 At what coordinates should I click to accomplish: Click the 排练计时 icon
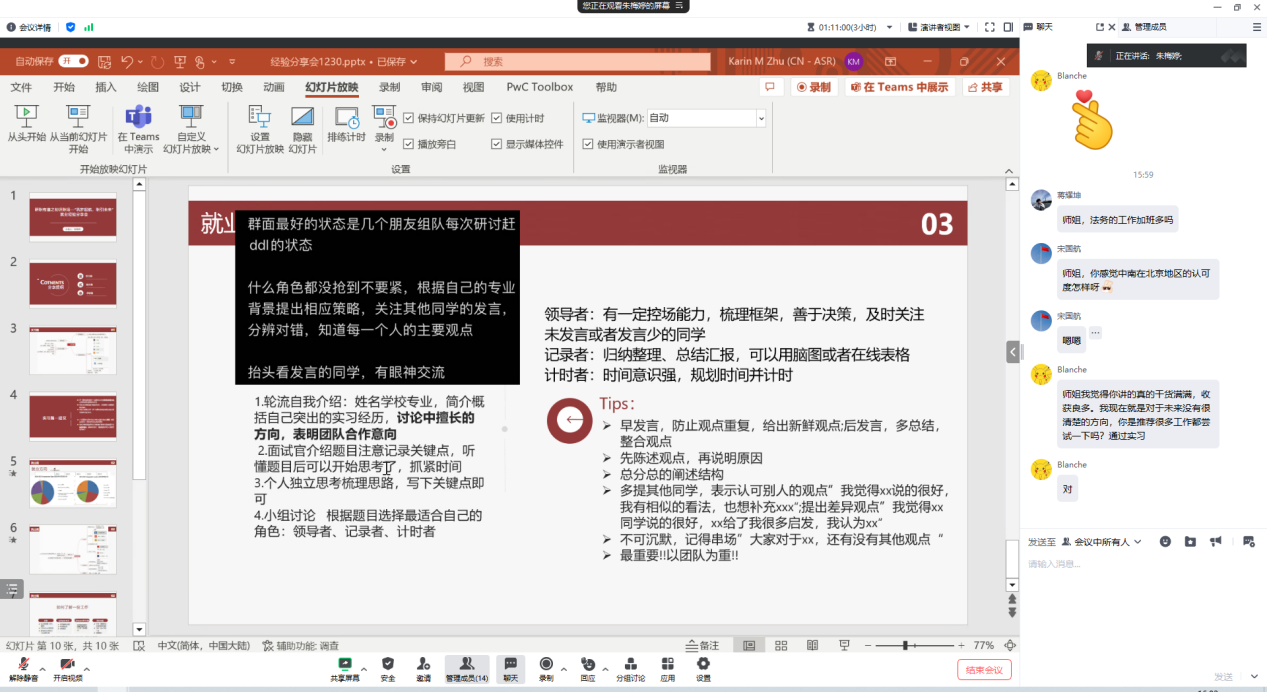click(346, 118)
